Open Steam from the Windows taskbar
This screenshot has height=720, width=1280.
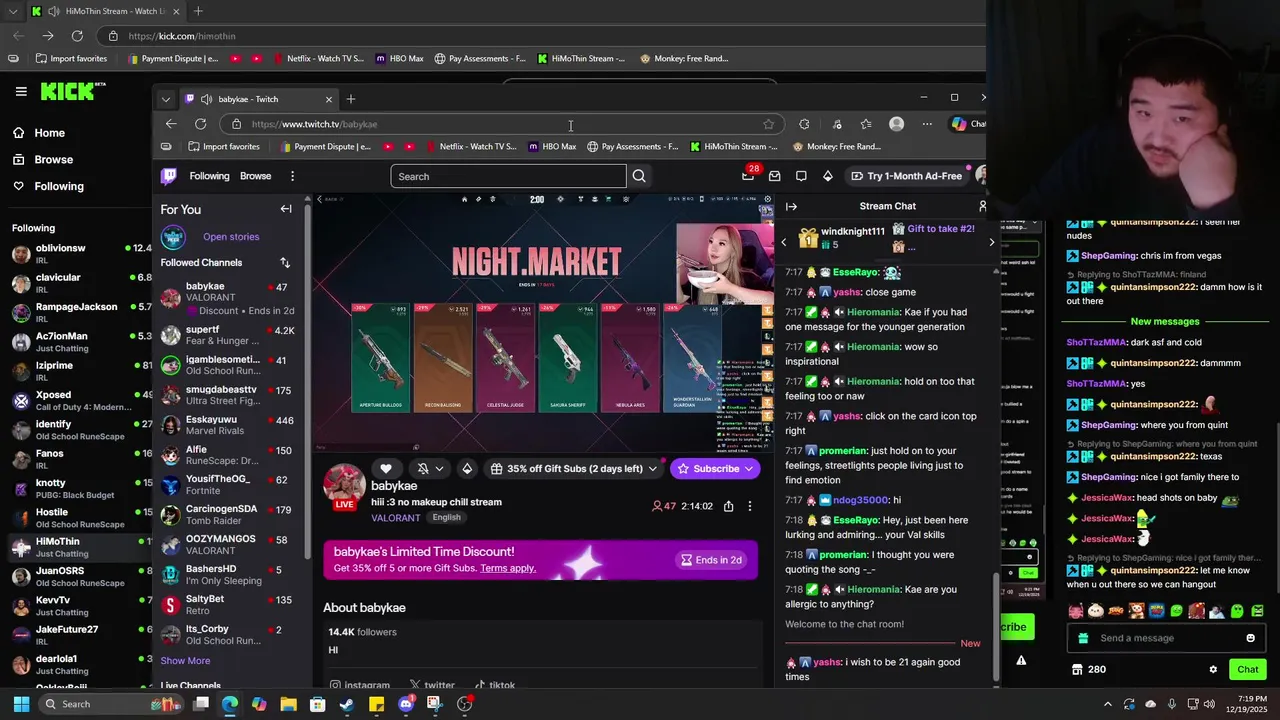[x=347, y=704]
